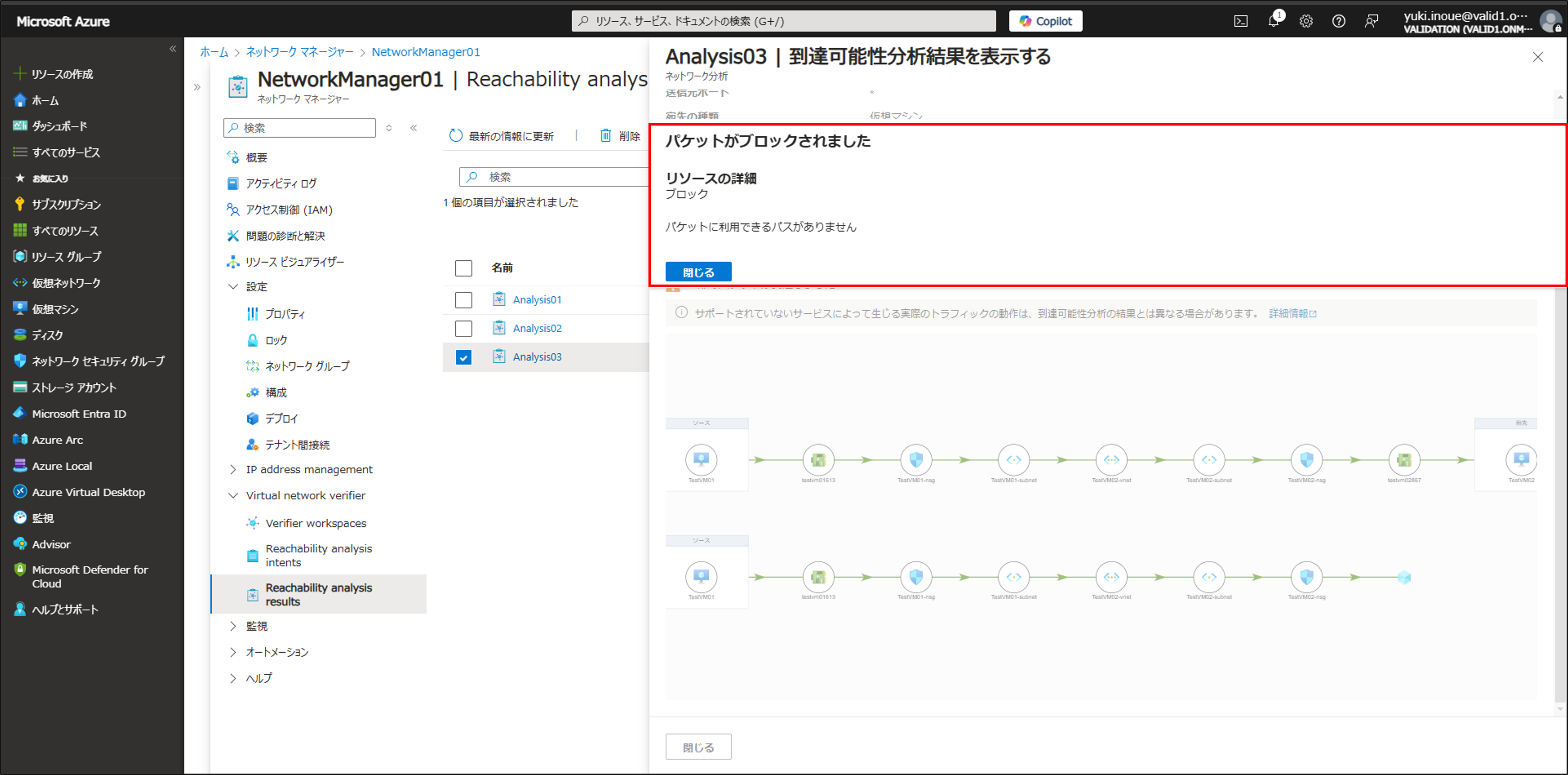Open 仮想マシン in sidebar
1568x775 pixels.
pos(46,309)
